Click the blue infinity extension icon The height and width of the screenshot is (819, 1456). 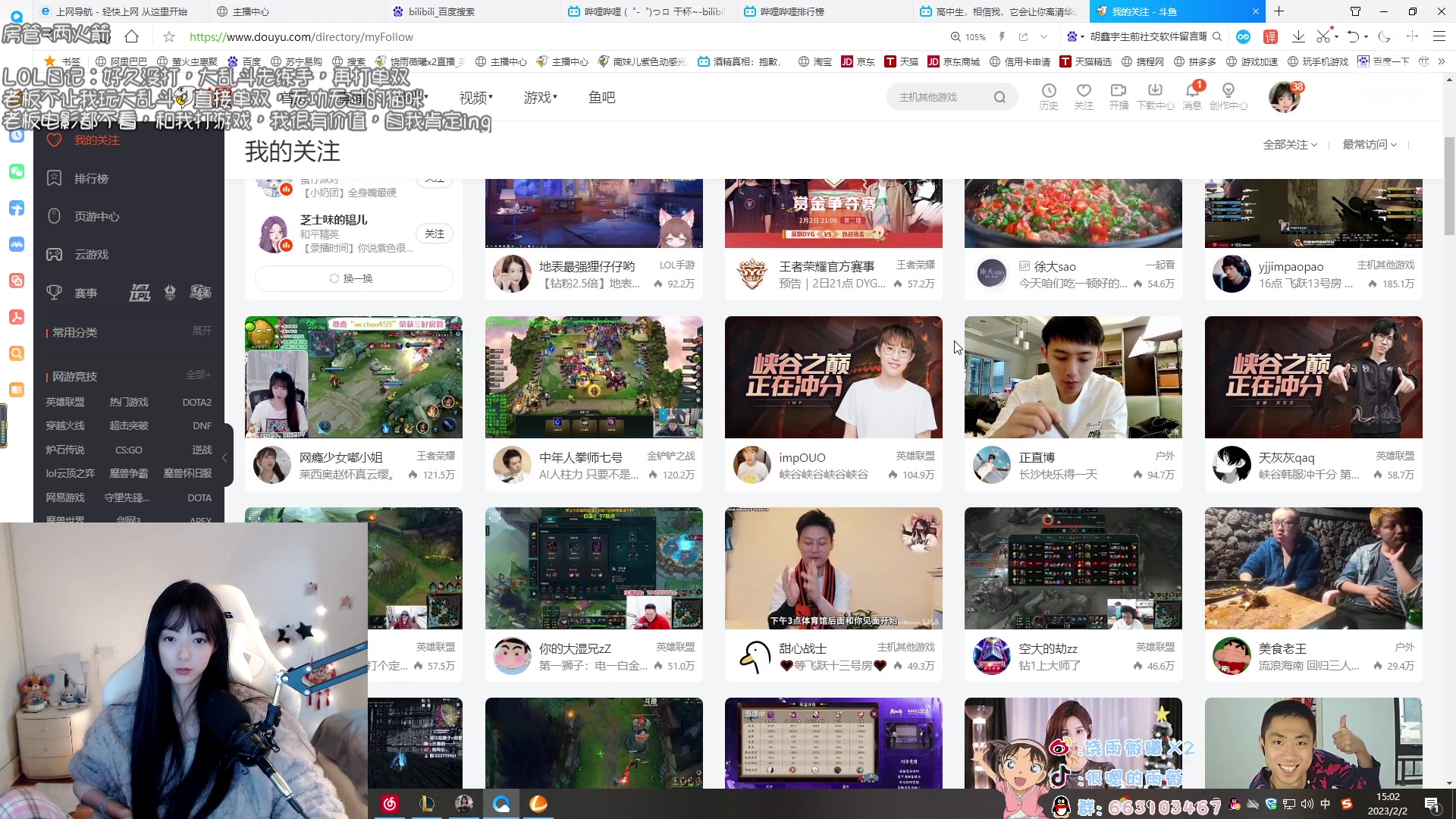click(1243, 36)
